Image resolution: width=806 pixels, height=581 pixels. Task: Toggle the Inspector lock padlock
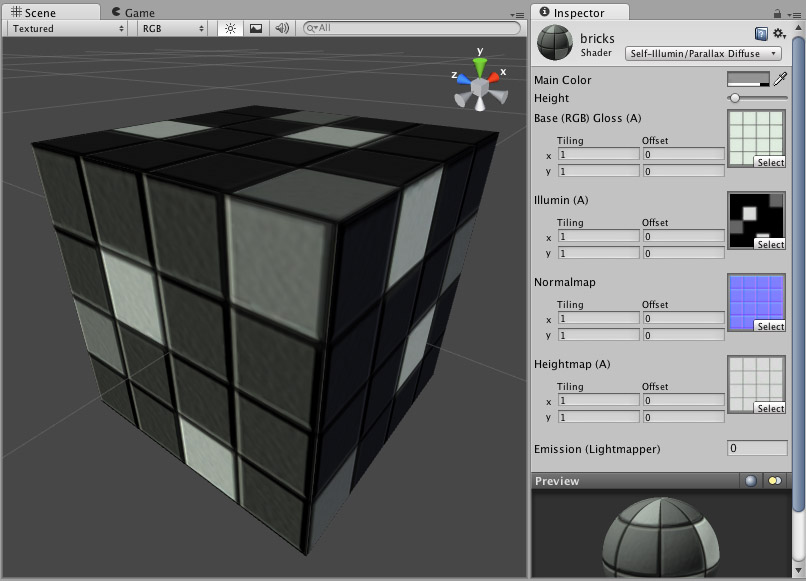777,13
